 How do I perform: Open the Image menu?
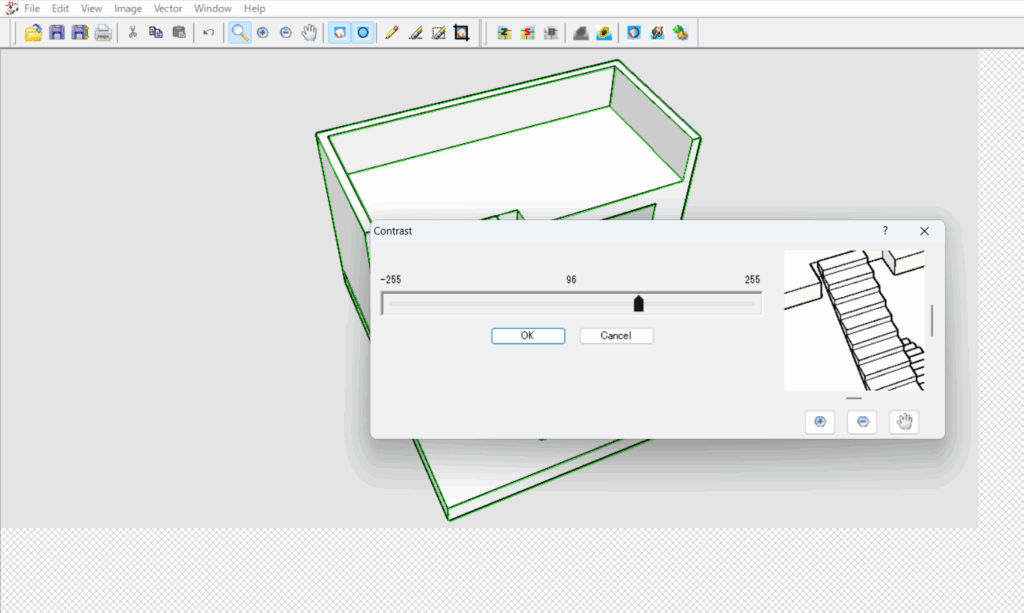(128, 8)
